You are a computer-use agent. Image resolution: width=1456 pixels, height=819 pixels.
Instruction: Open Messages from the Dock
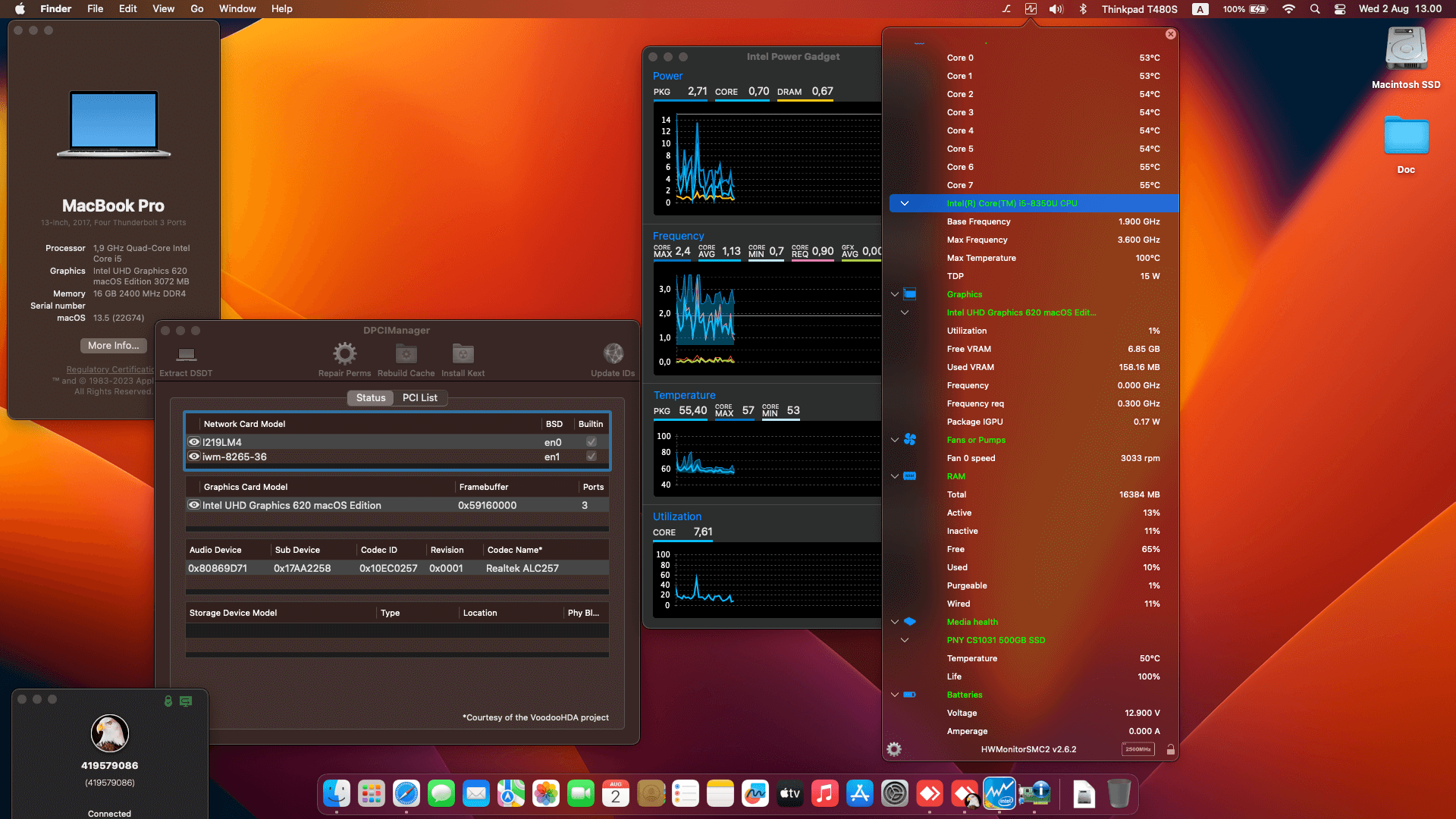pyautogui.click(x=441, y=794)
